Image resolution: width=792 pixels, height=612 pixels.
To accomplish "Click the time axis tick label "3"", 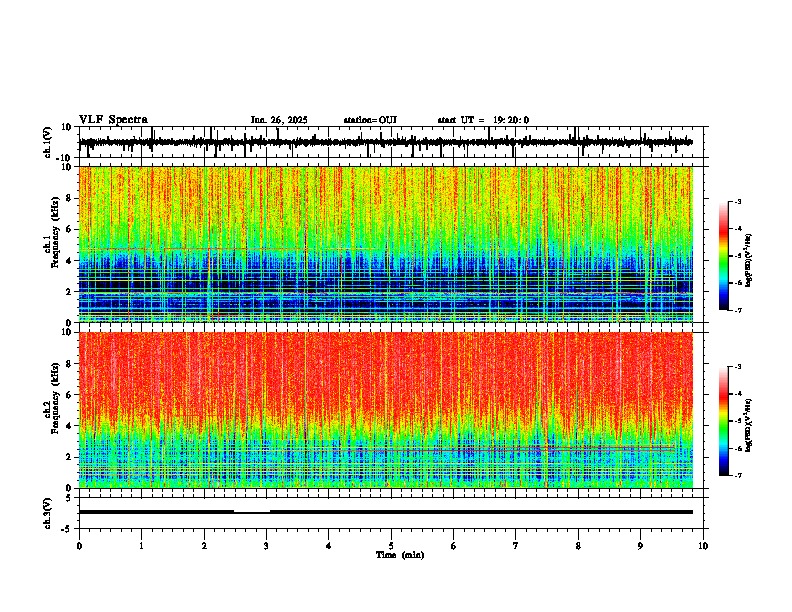I will pos(266,546).
